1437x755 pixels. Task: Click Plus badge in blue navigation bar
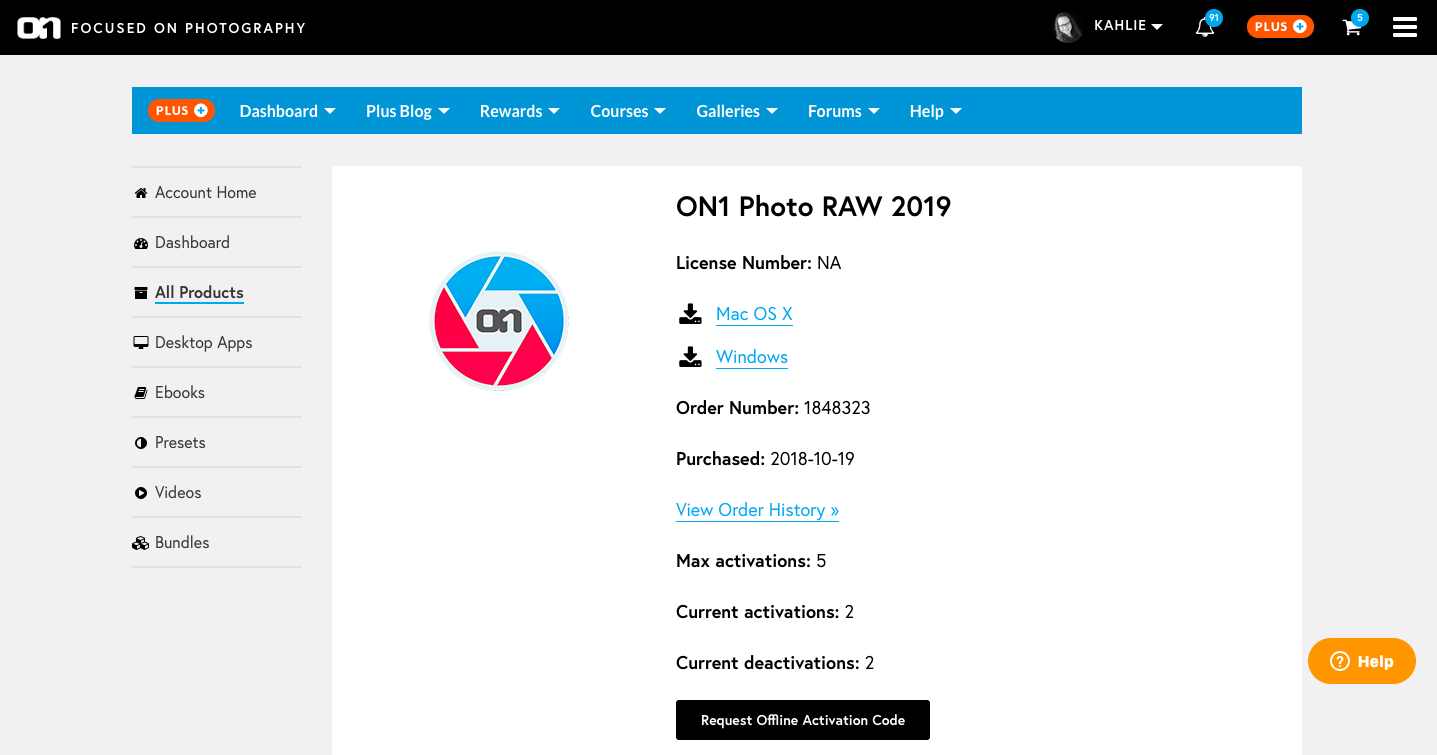[x=181, y=111]
